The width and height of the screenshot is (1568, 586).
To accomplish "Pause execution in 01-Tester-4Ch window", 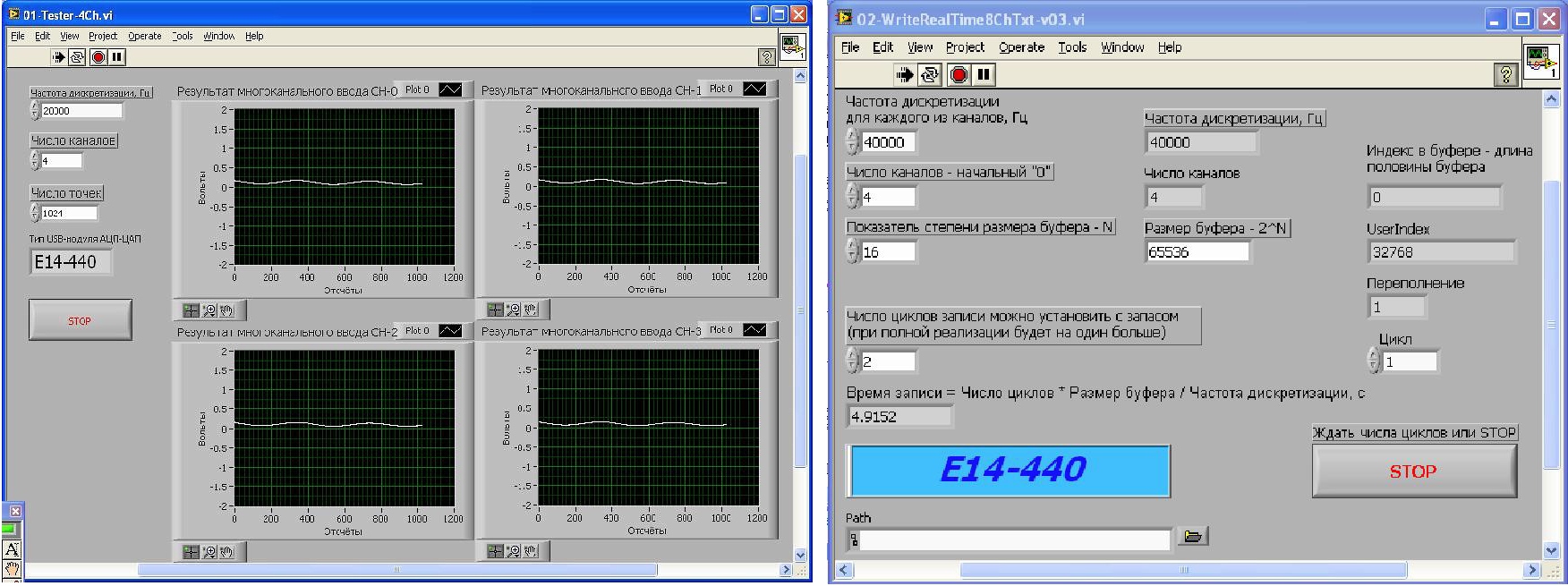I will click(117, 57).
